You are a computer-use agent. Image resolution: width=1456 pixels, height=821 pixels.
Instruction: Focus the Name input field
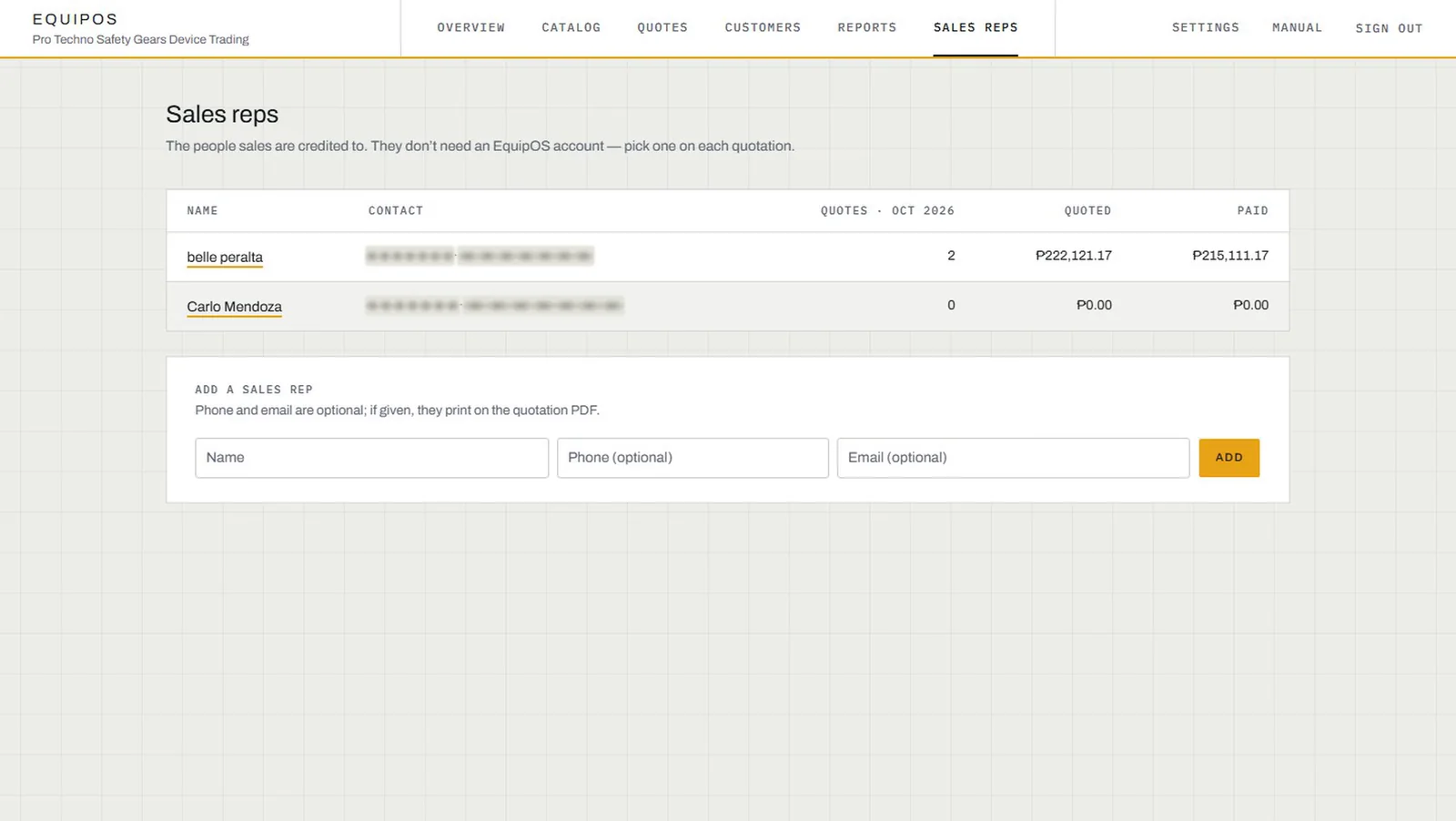pos(371,458)
